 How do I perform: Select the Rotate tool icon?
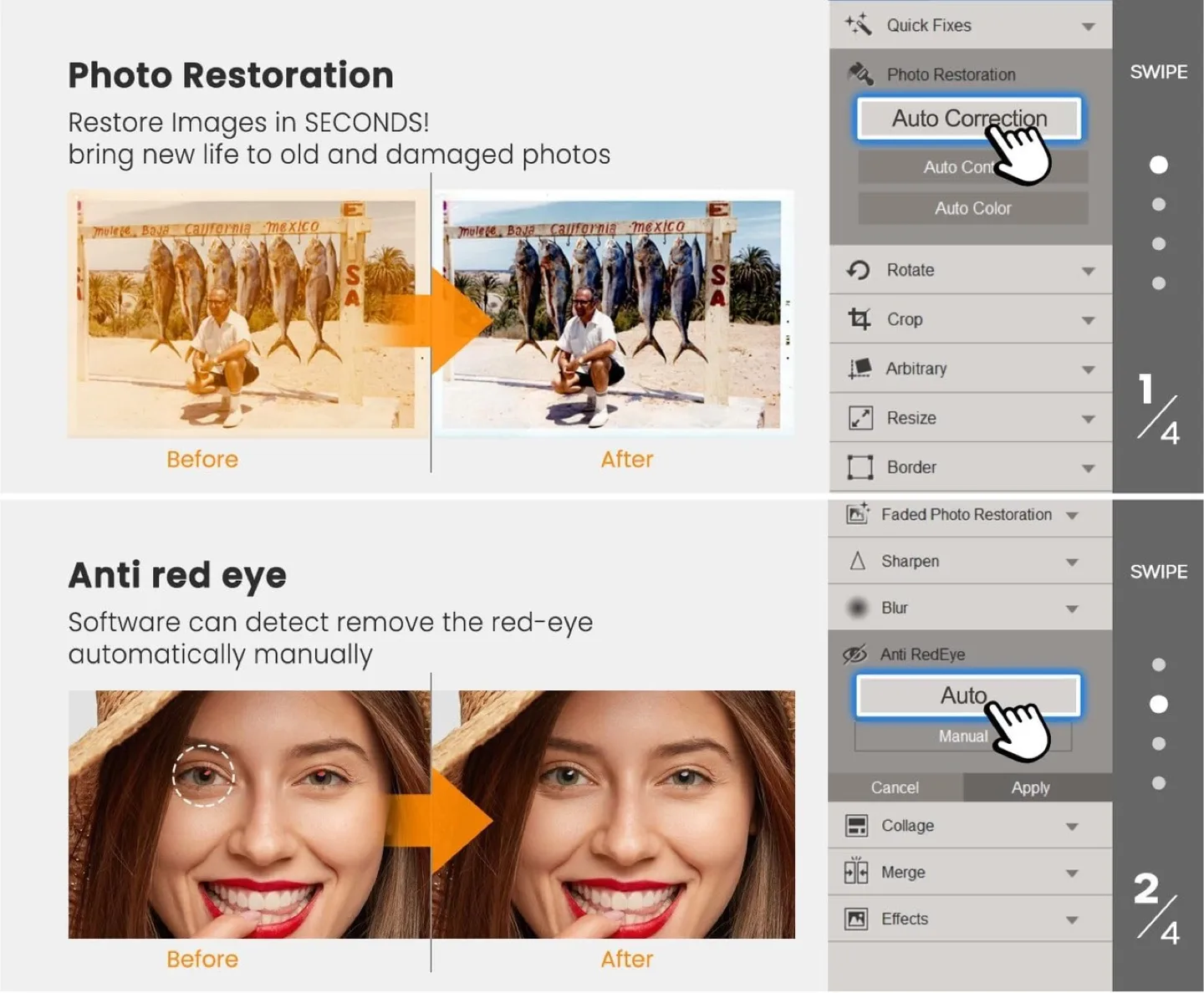[x=858, y=270]
